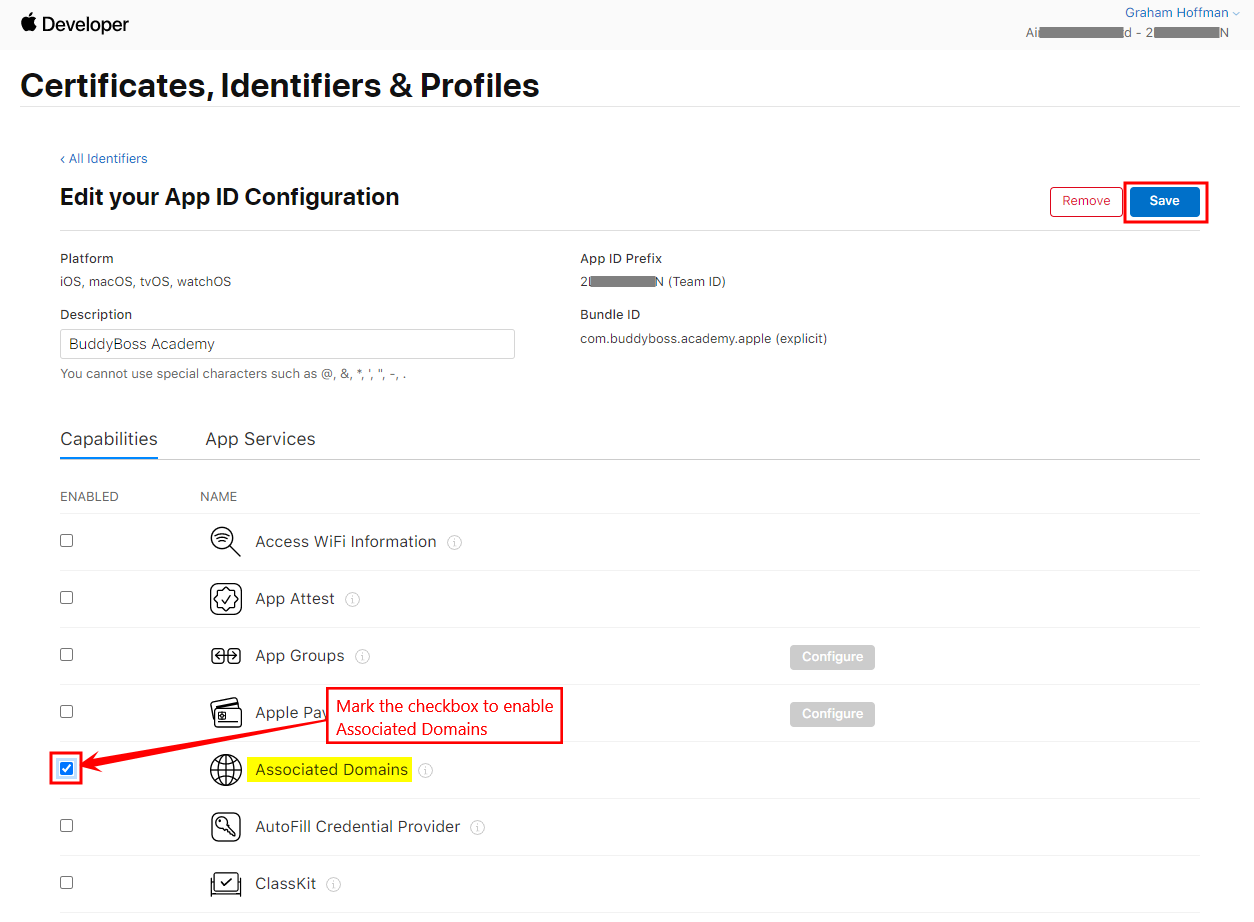Click the Certificates, Identifiers & Profiles heading

[x=280, y=85]
